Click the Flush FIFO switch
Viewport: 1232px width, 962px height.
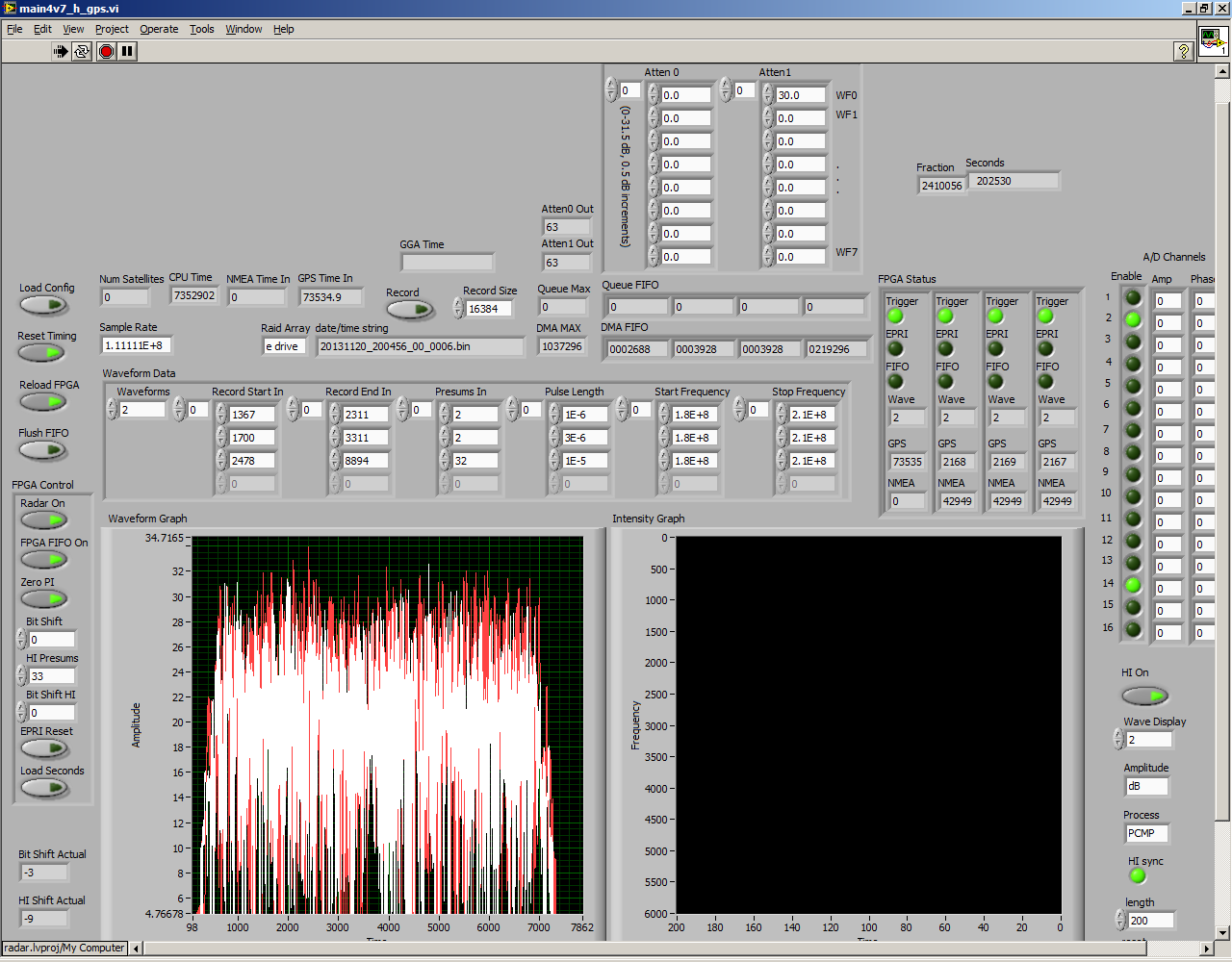pos(43,451)
